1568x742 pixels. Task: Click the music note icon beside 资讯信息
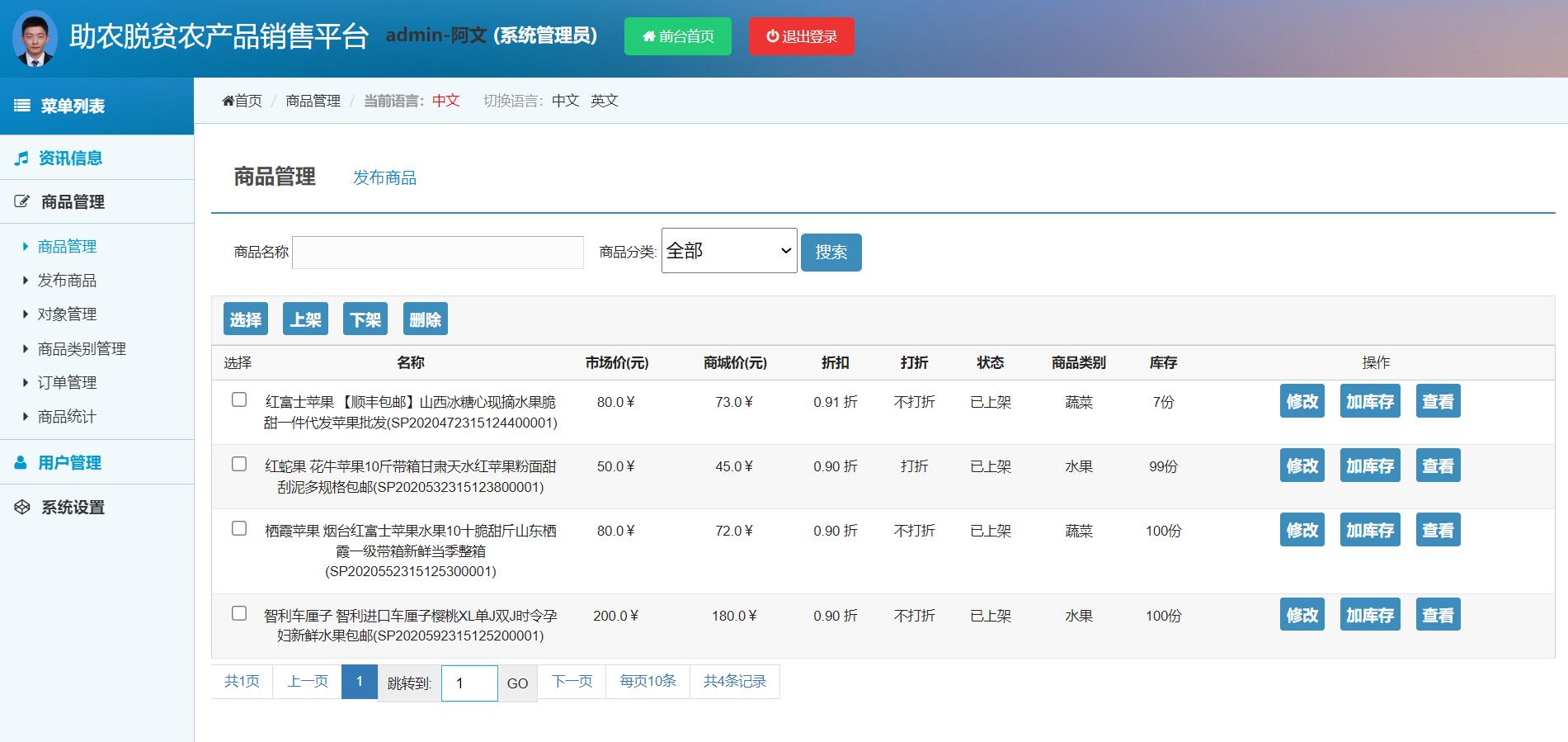(x=21, y=158)
